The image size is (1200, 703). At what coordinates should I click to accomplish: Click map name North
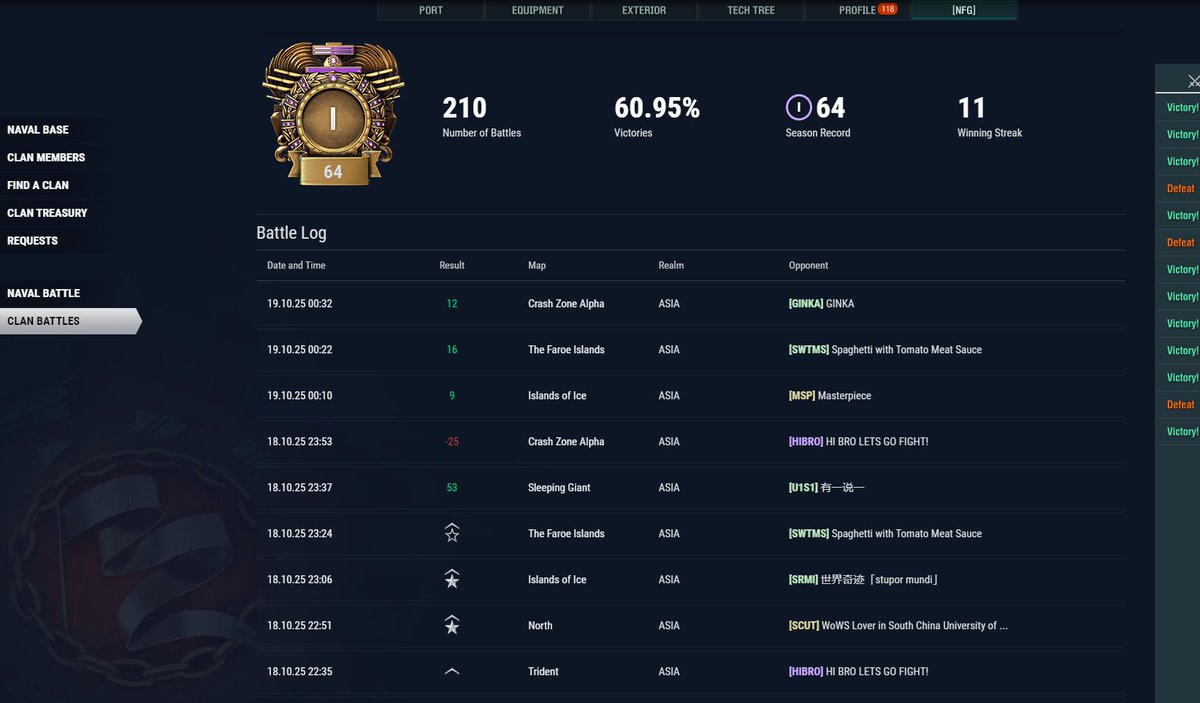click(540, 626)
